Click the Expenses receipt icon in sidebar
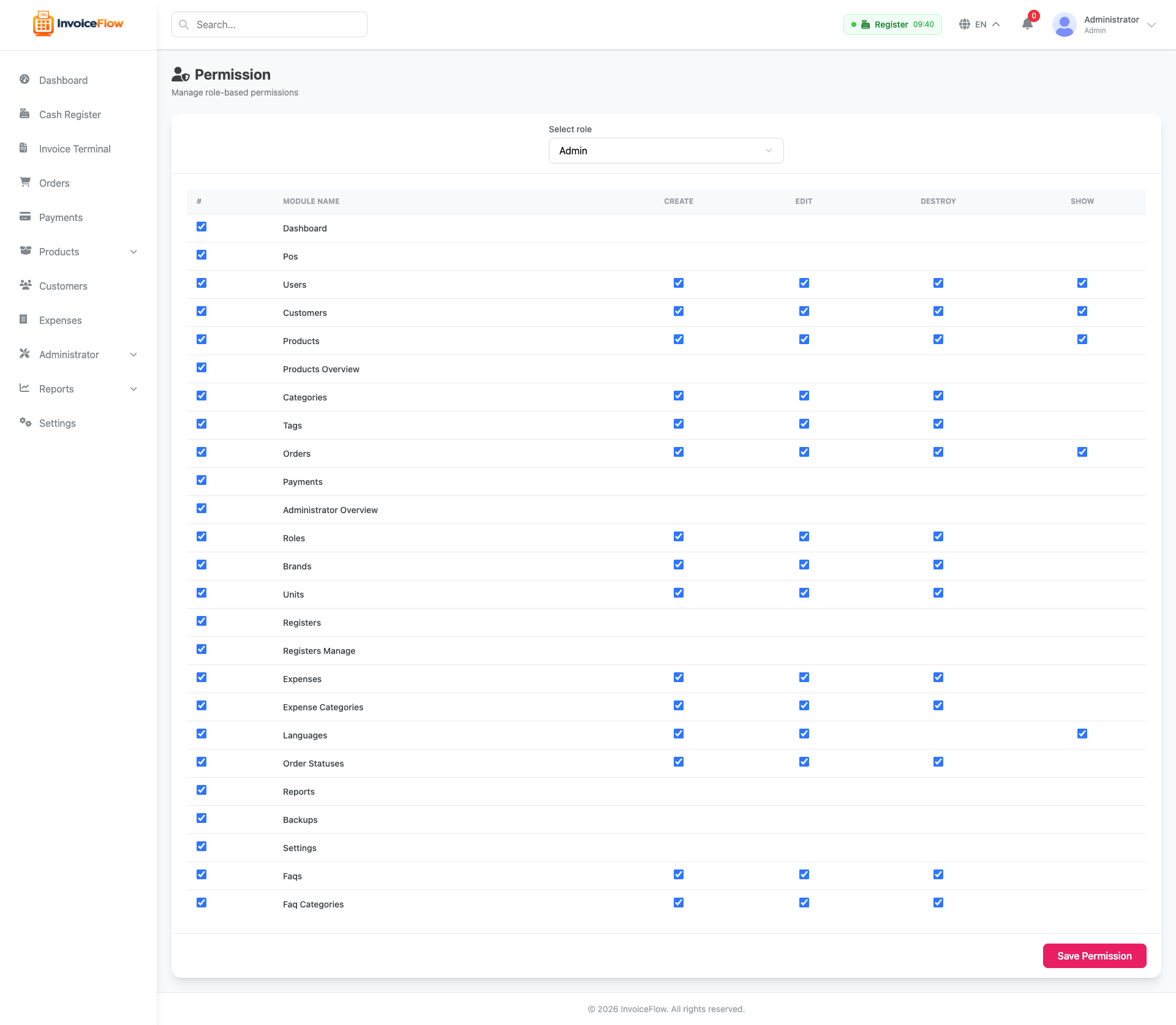1176x1025 pixels. coord(23,320)
